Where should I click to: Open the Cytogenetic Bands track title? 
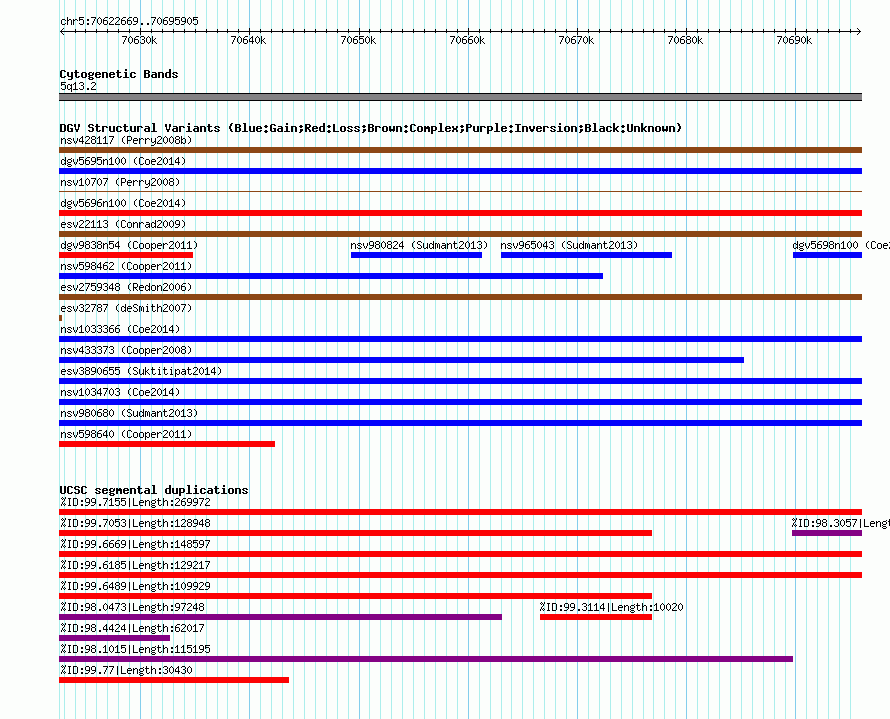(119, 74)
